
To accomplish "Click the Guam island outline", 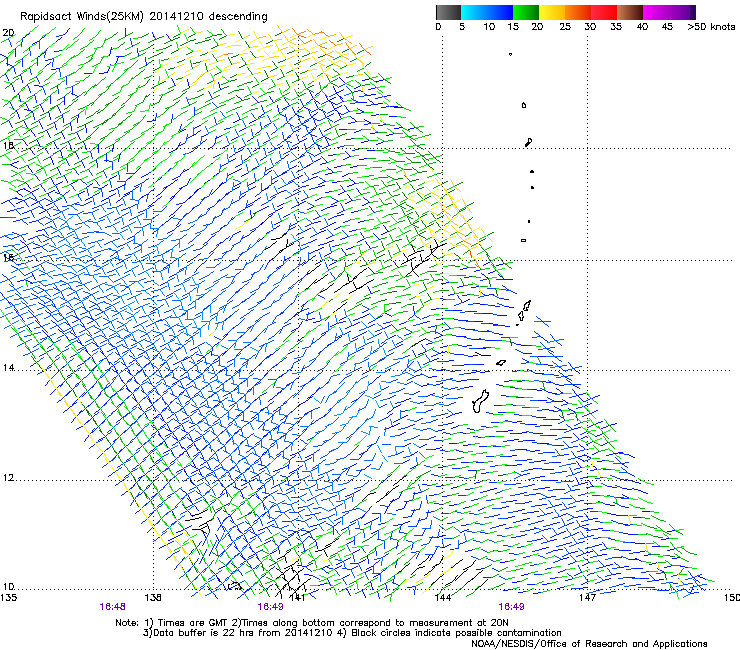I will click(480, 401).
